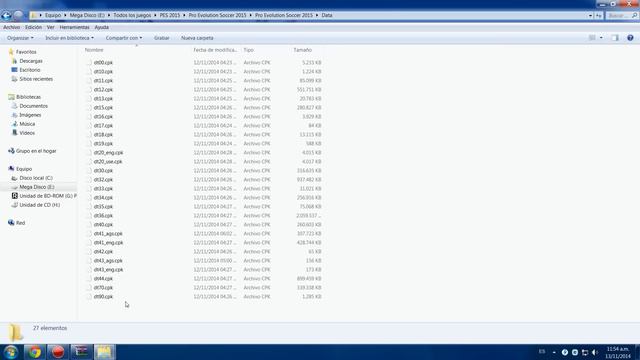The image size is (640, 360).
Task: Open the Organizar dropdown
Action: [x=20, y=38]
